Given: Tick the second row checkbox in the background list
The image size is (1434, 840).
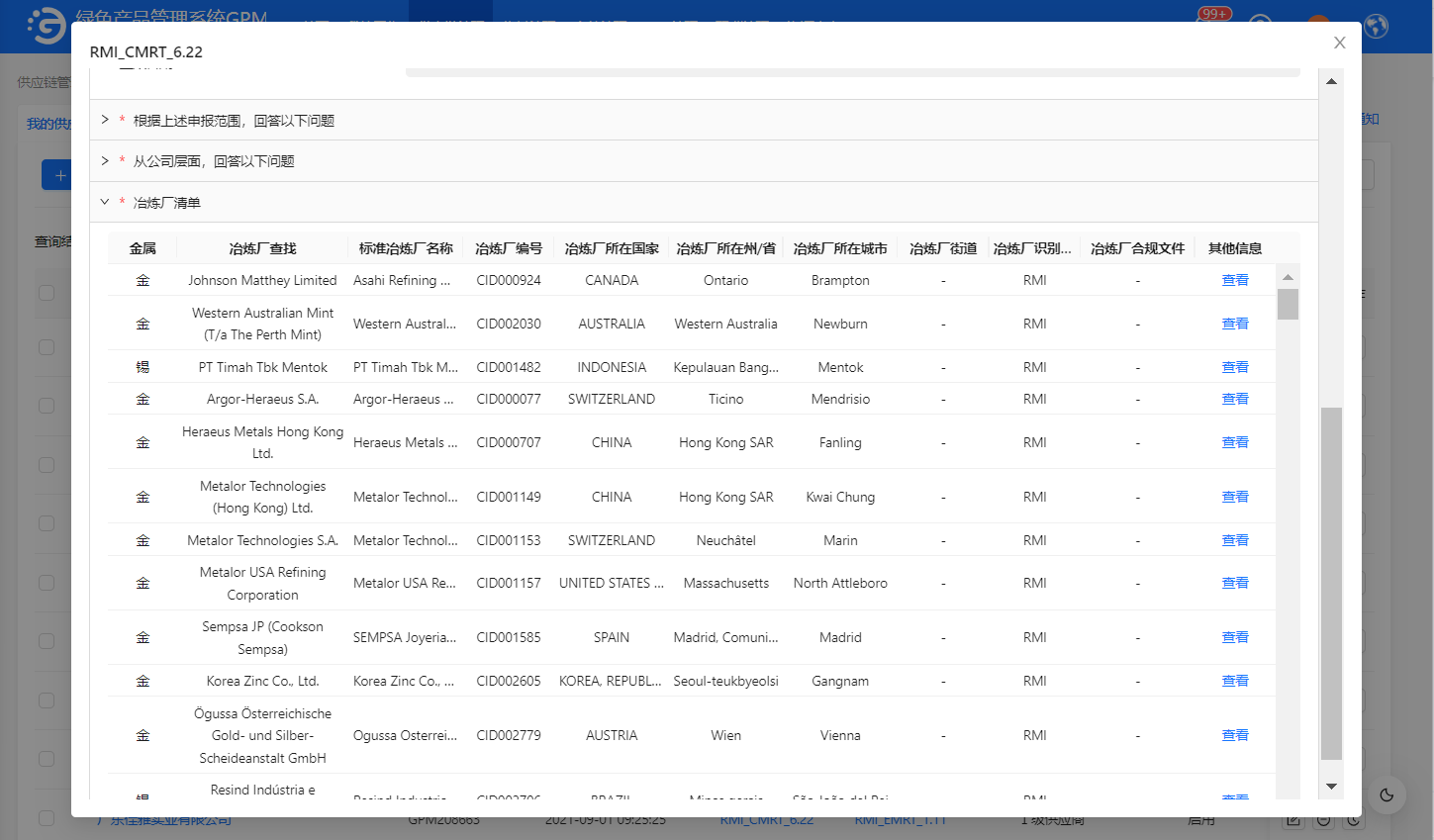Looking at the screenshot, I should pyautogui.click(x=47, y=347).
